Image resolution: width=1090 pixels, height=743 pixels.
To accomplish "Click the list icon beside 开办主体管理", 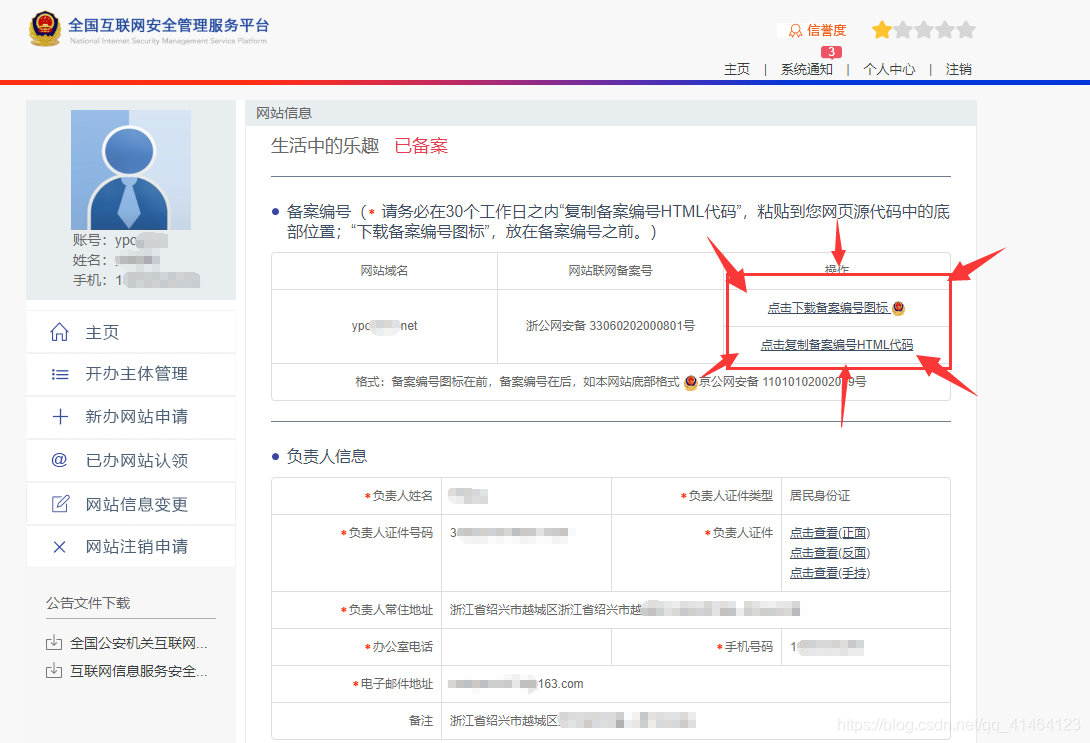I will pos(60,374).
